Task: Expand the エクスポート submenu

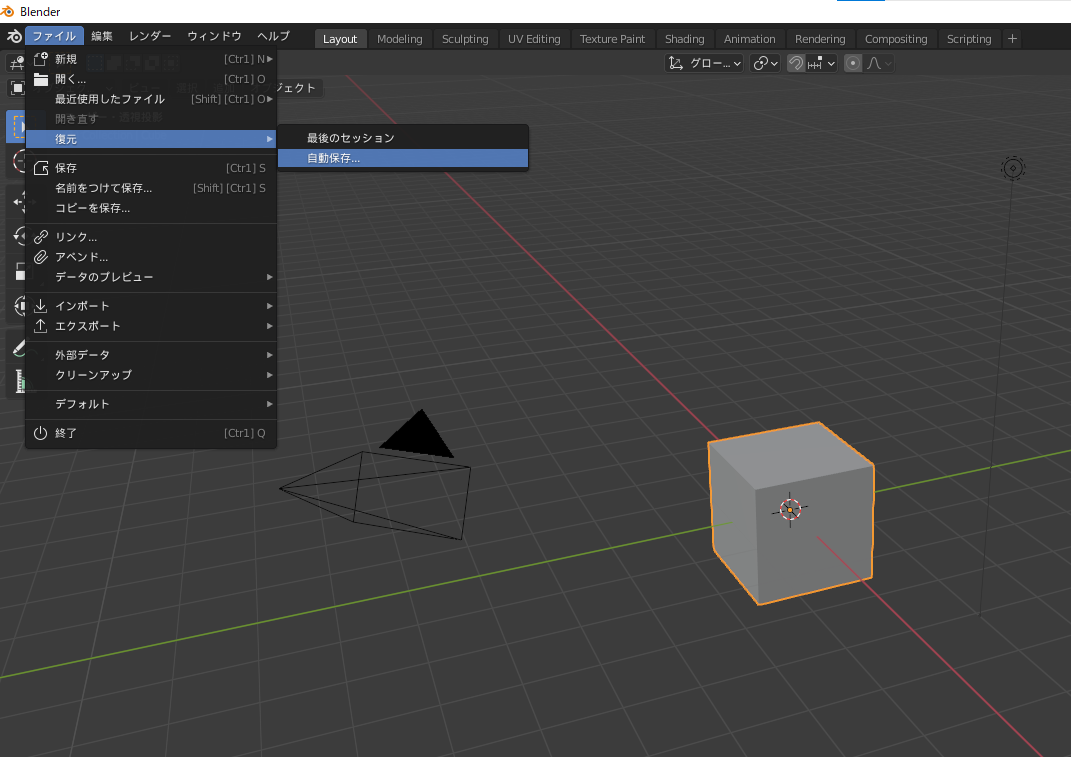Action: [151, 326]
